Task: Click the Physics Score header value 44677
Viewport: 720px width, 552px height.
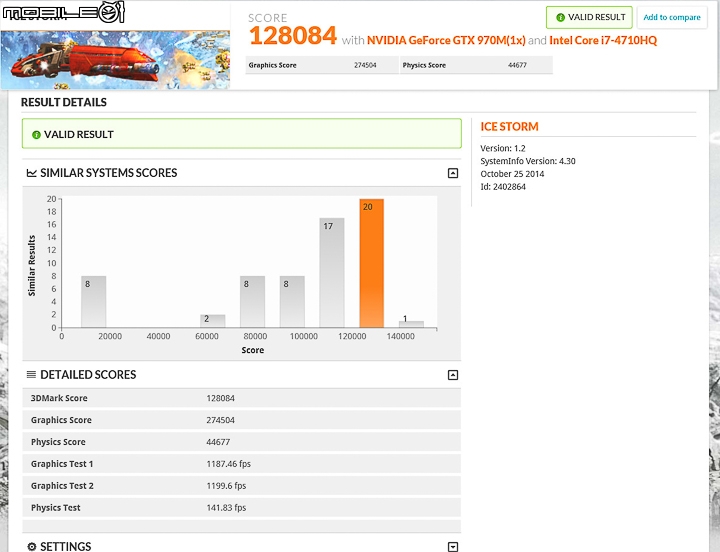Action: [x=517, y=65]
